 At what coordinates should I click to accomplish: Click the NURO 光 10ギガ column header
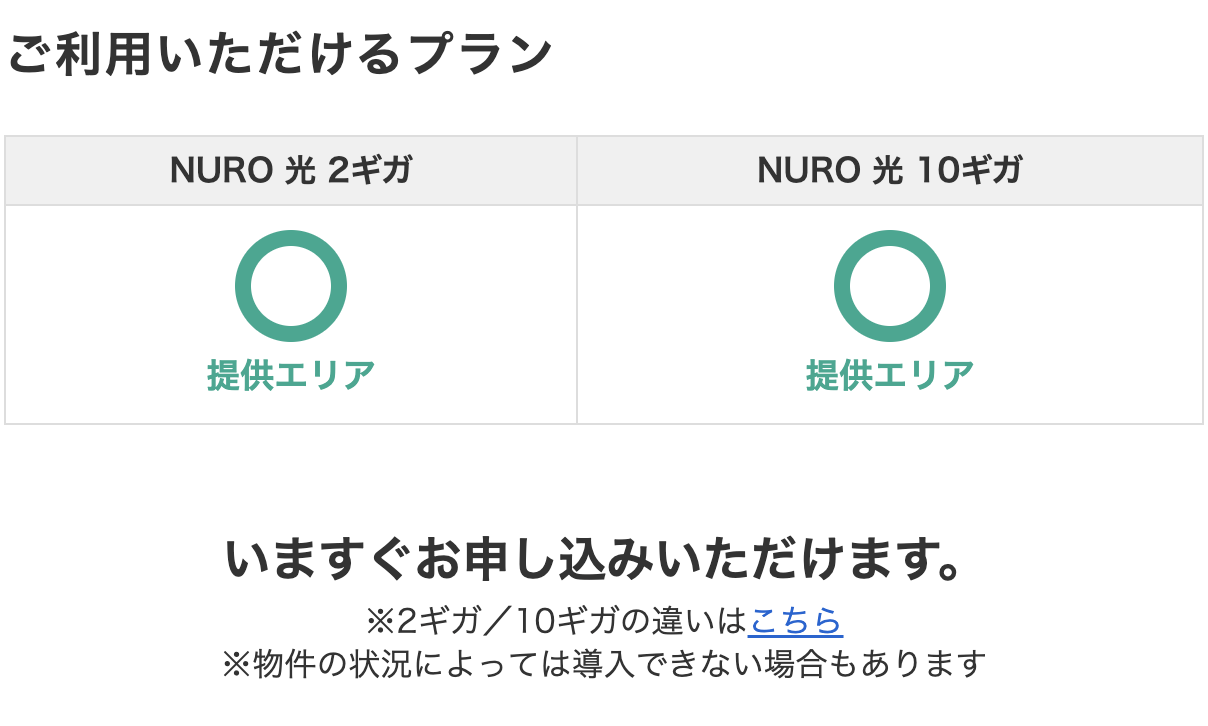[891, 170]
